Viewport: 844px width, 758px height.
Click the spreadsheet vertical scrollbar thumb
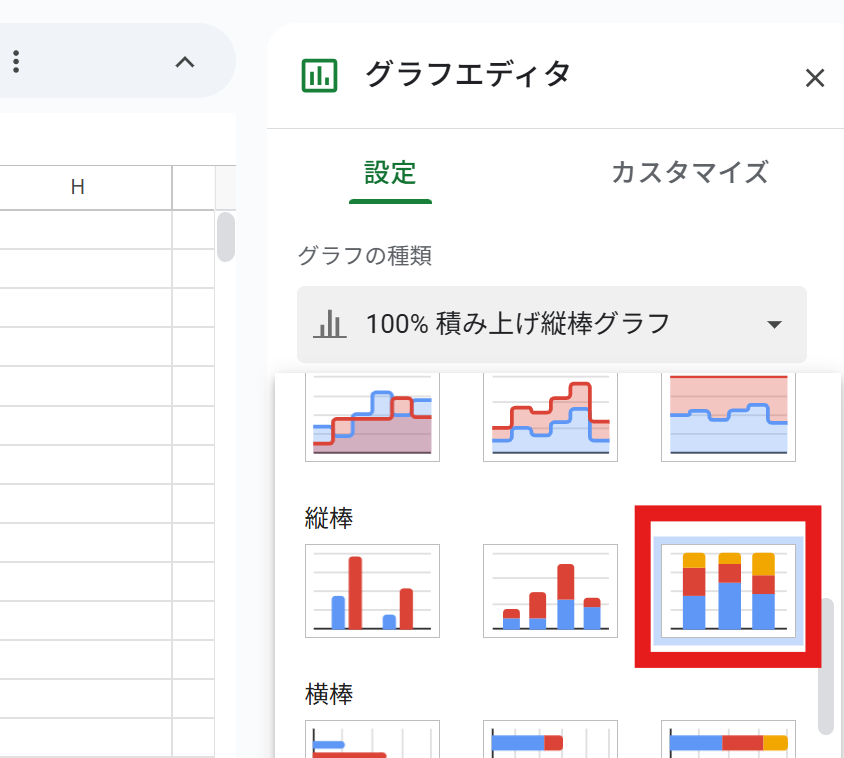[x=226, y=236]
